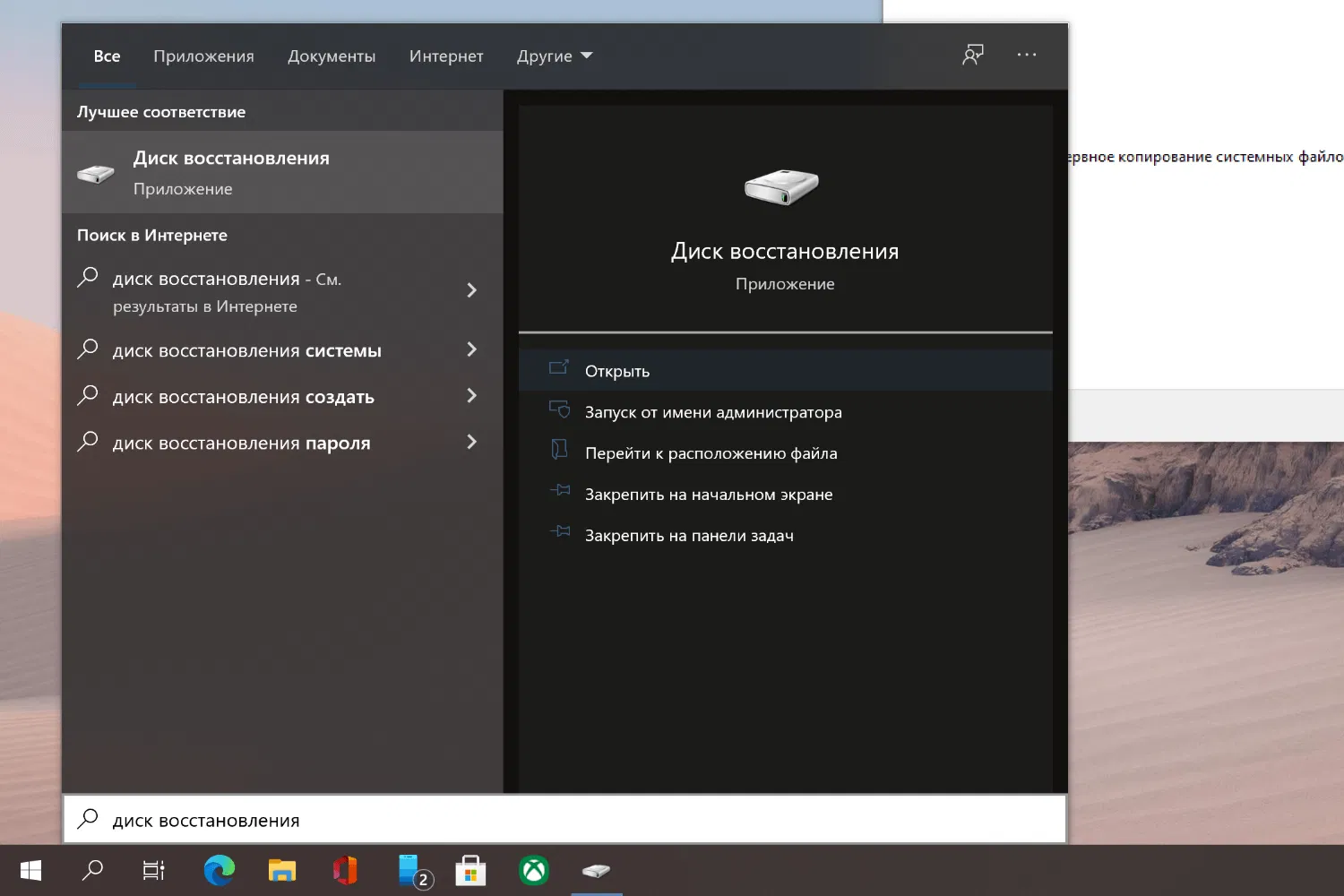Click the pin icon for Закрепить на начальном экране

click(x=559, y=490)
